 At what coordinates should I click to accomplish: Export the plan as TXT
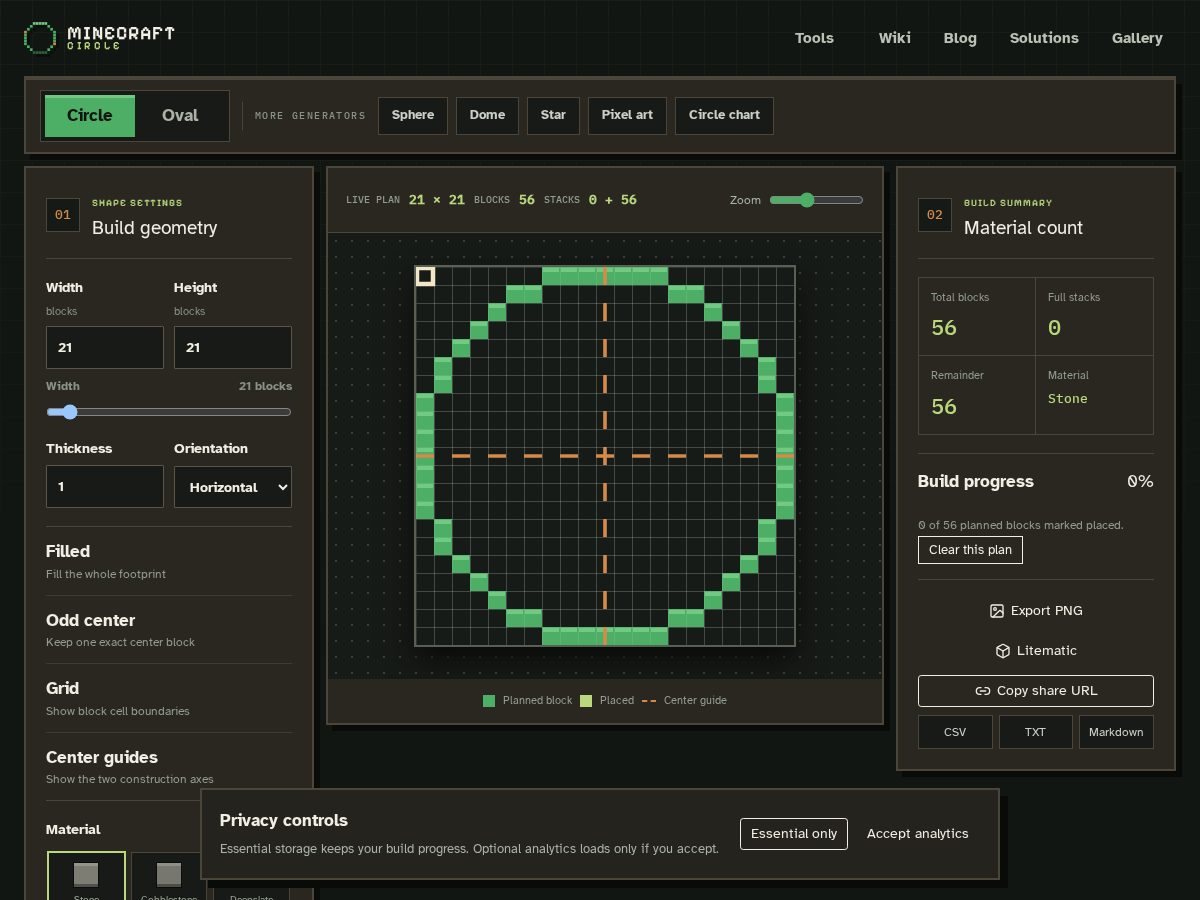[1035, 732]
